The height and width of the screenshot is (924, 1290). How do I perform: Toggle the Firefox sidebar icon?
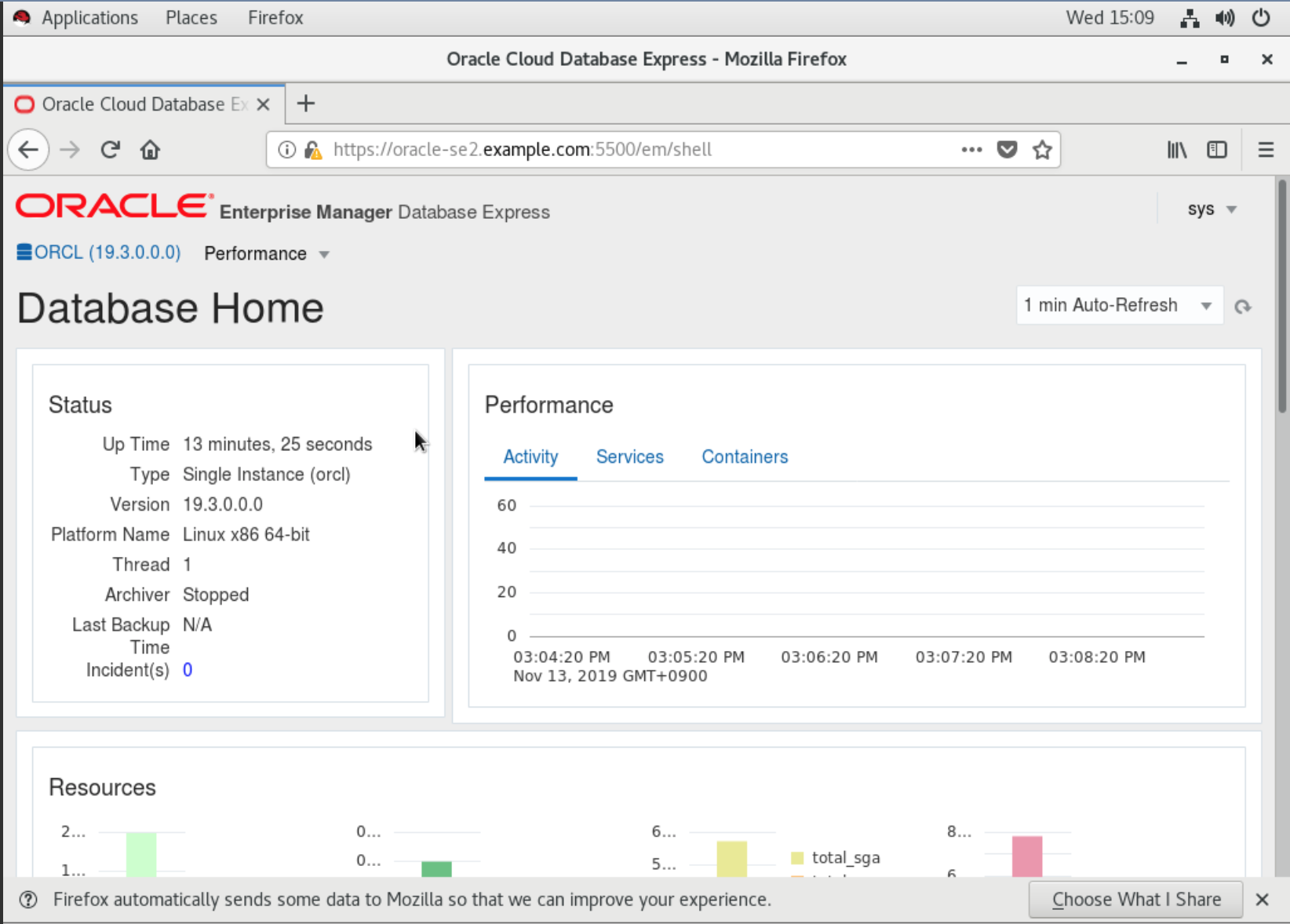pos(1217,149)
